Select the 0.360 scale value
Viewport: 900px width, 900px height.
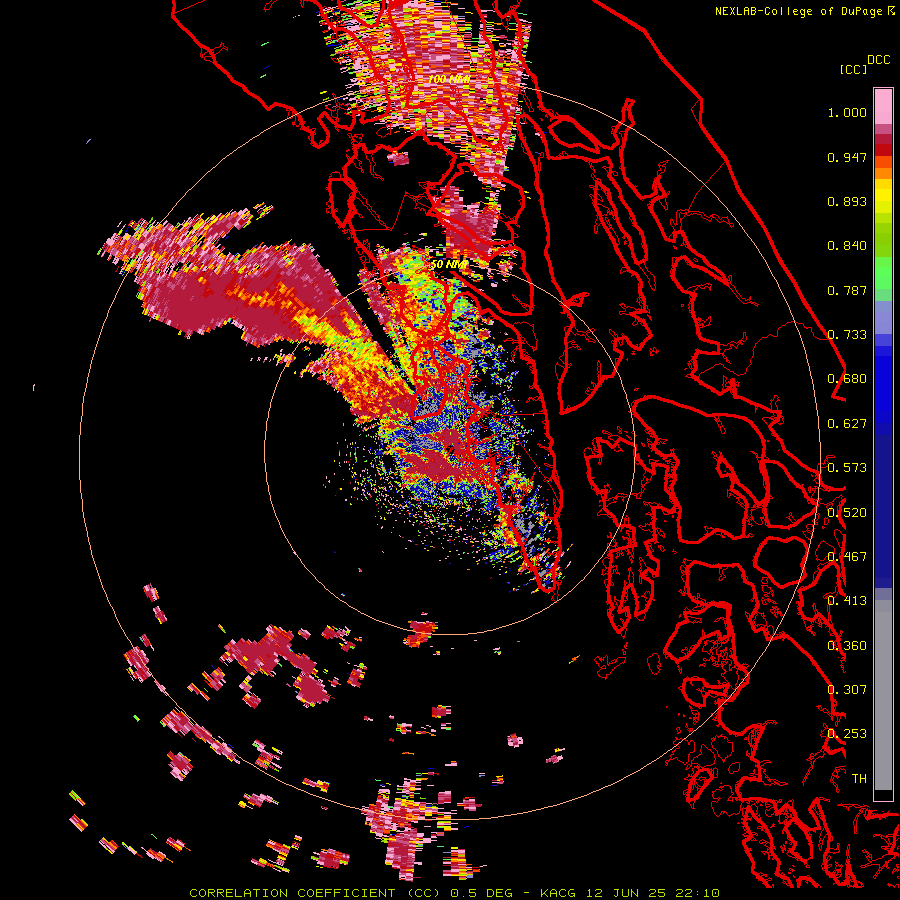click(x=847, y=646)
